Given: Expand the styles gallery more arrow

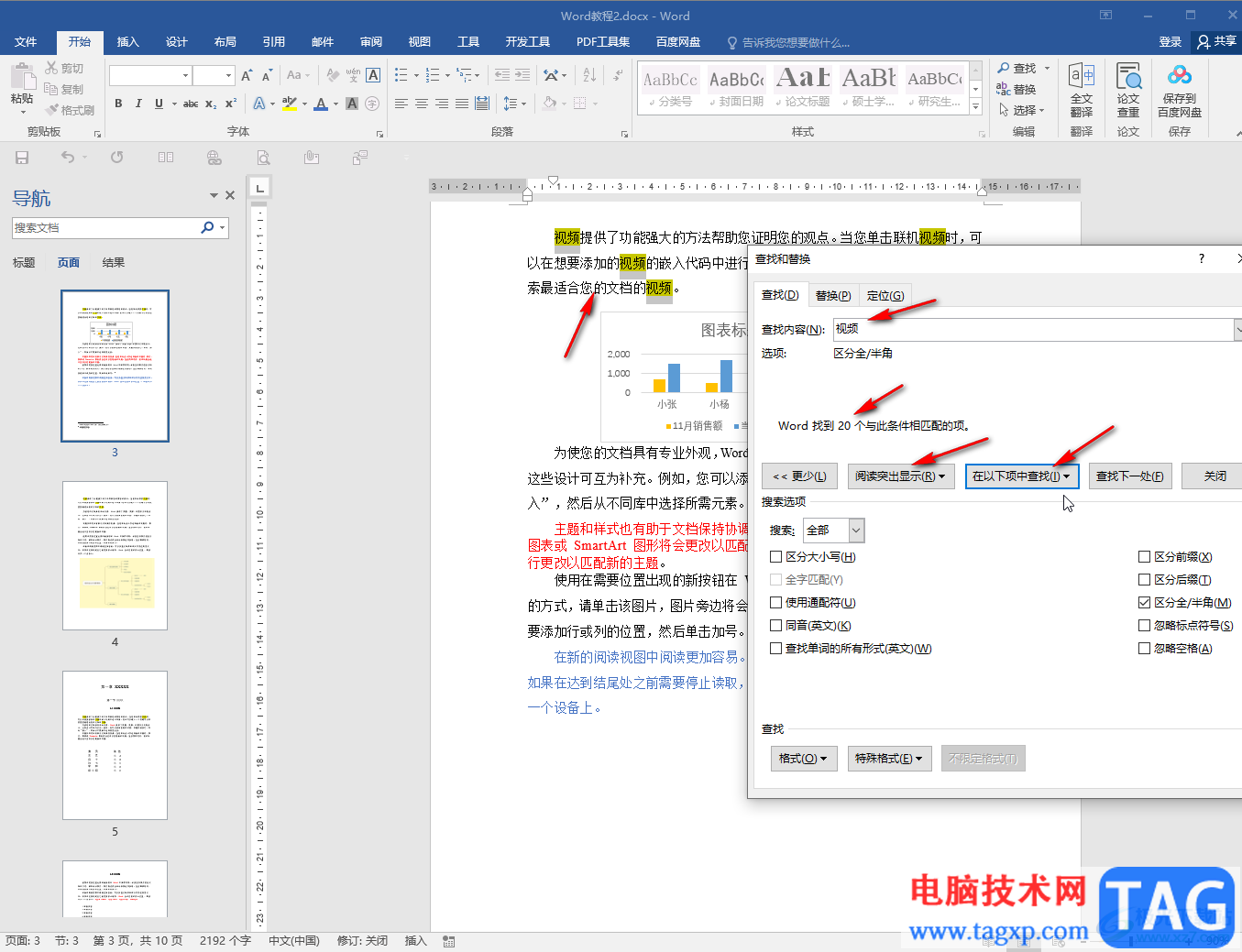Looking at the screenshot, I should [x=976, y=108].
